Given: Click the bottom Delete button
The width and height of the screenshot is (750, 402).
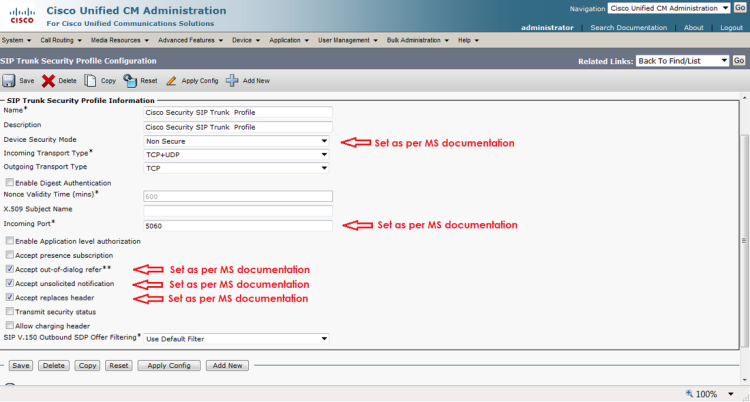Looking at the screenshot, I should pyautogui.click(x=54, y=365).
